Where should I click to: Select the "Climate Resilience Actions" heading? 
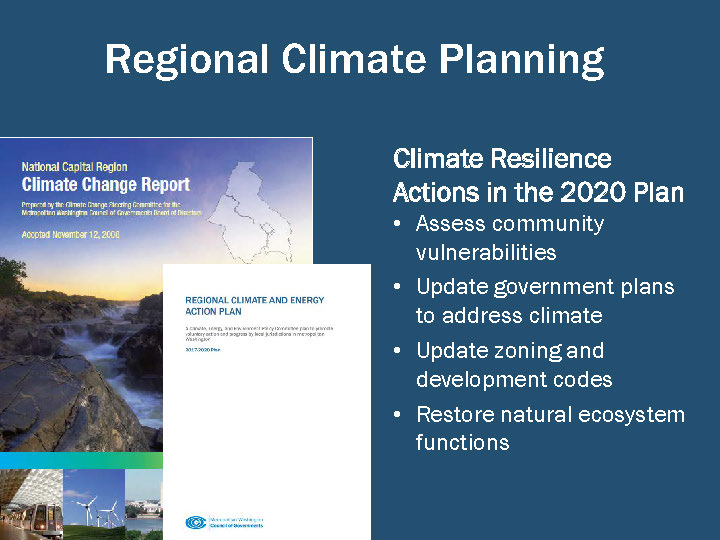(x=538, y=175)
